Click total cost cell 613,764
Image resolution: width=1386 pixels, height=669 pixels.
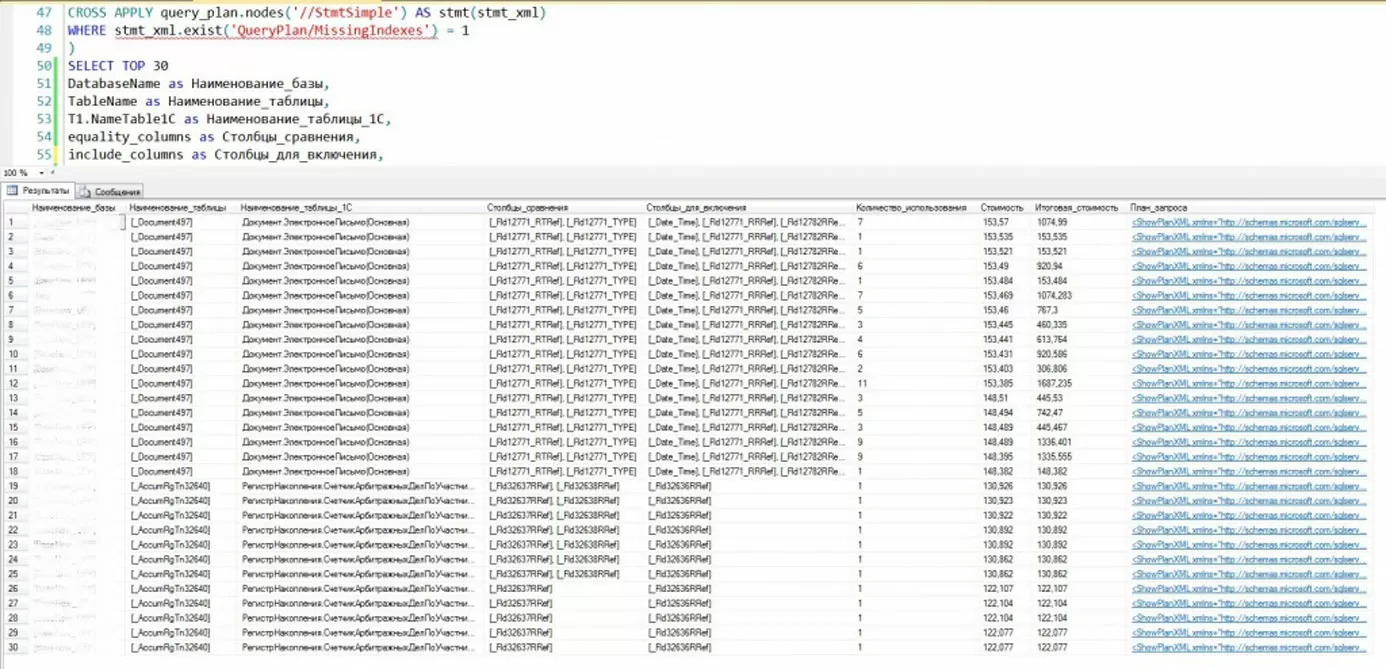point(1052,339)
